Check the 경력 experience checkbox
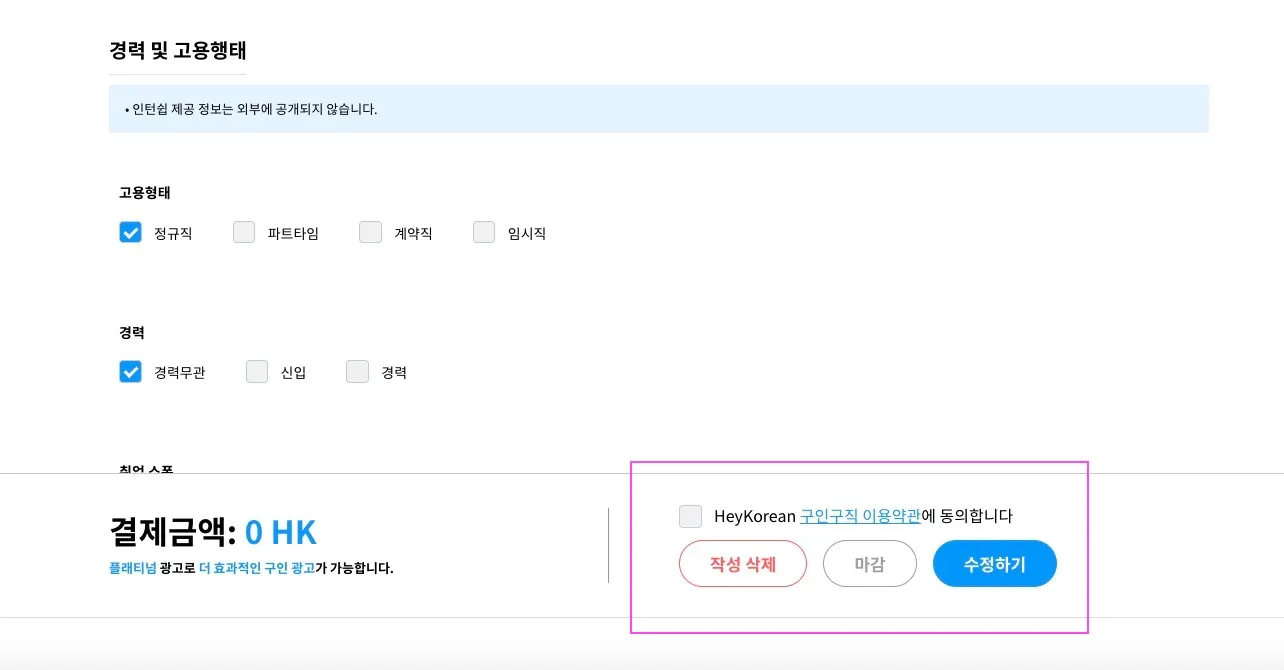 pyautogui.click(x=357, y=372)
